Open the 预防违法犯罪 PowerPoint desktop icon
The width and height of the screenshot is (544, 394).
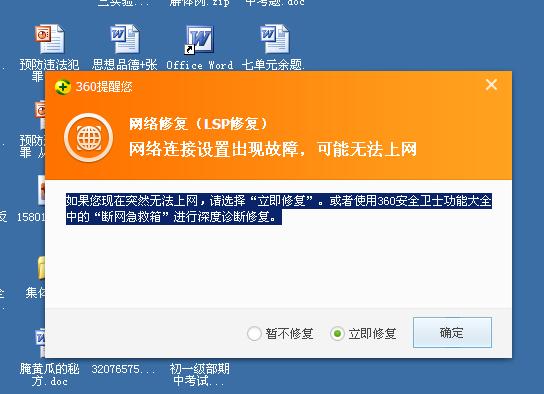pos(49,39)
